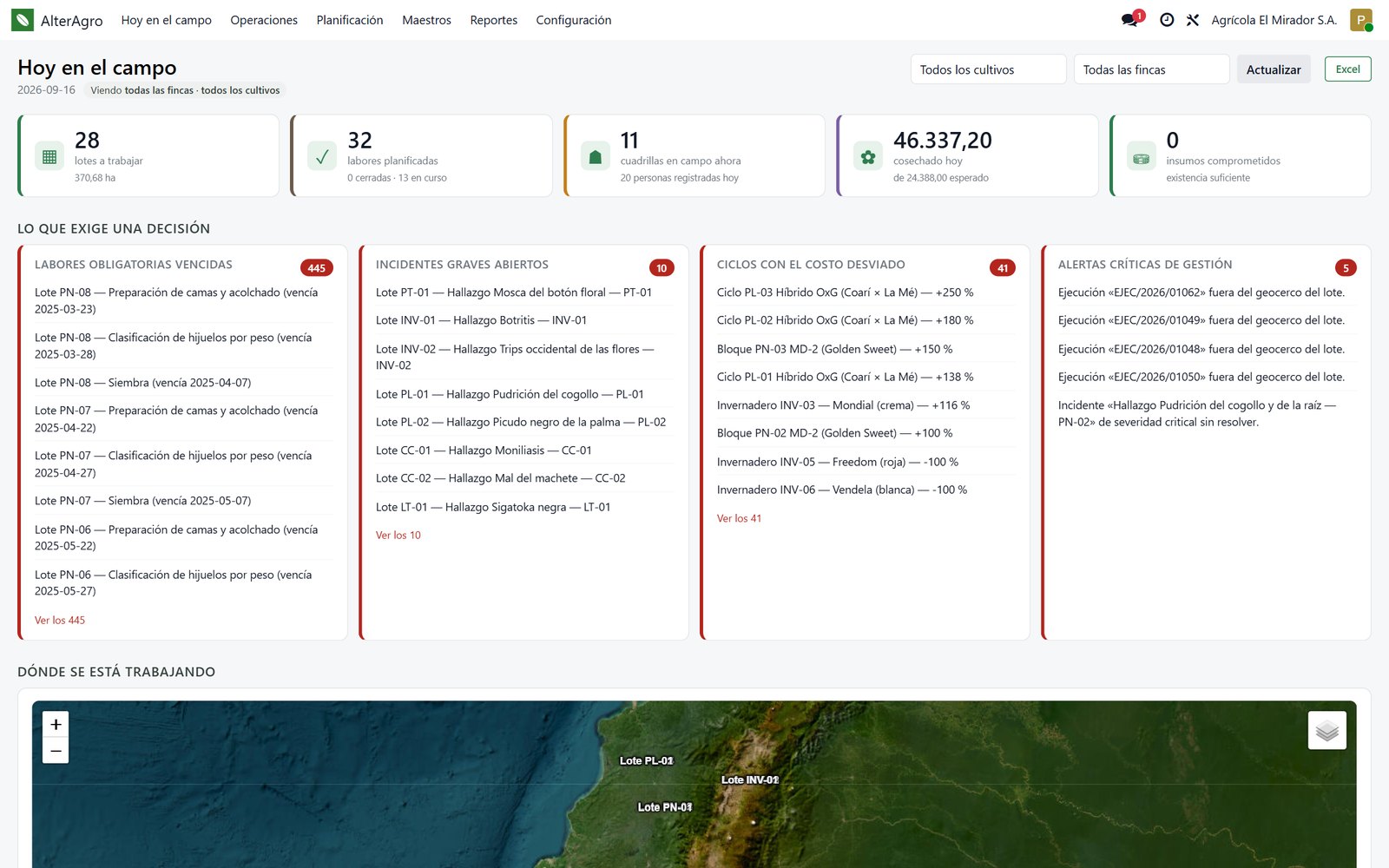Follow the Ver los 10 link

click(398, 535)
